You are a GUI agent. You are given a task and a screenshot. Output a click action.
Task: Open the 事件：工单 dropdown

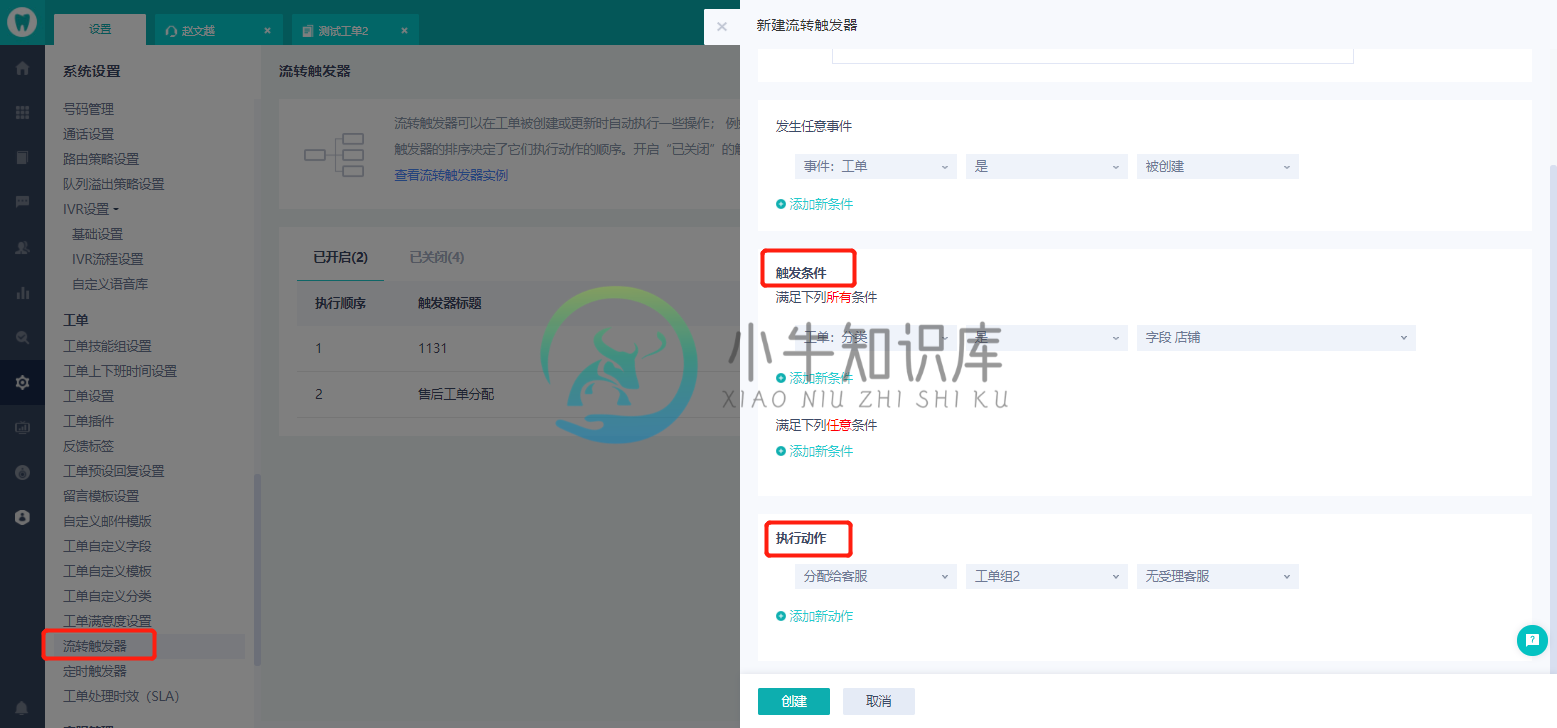pos(876,167)
